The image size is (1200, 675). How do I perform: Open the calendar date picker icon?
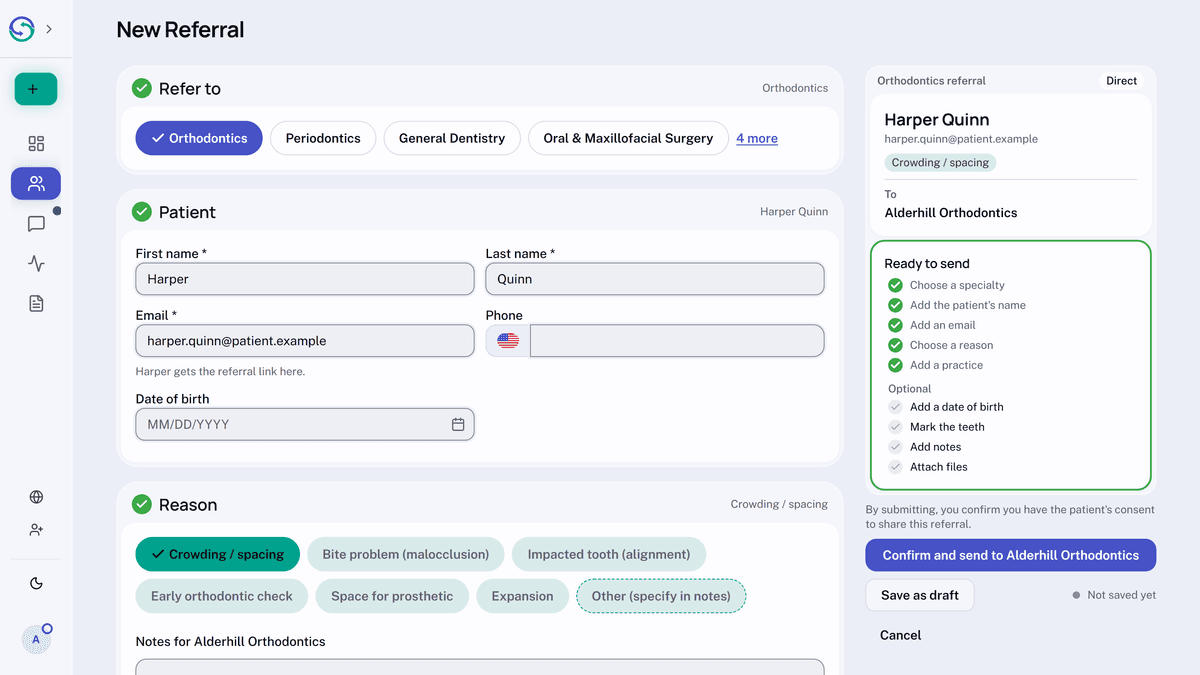click(x=458, y=424)
